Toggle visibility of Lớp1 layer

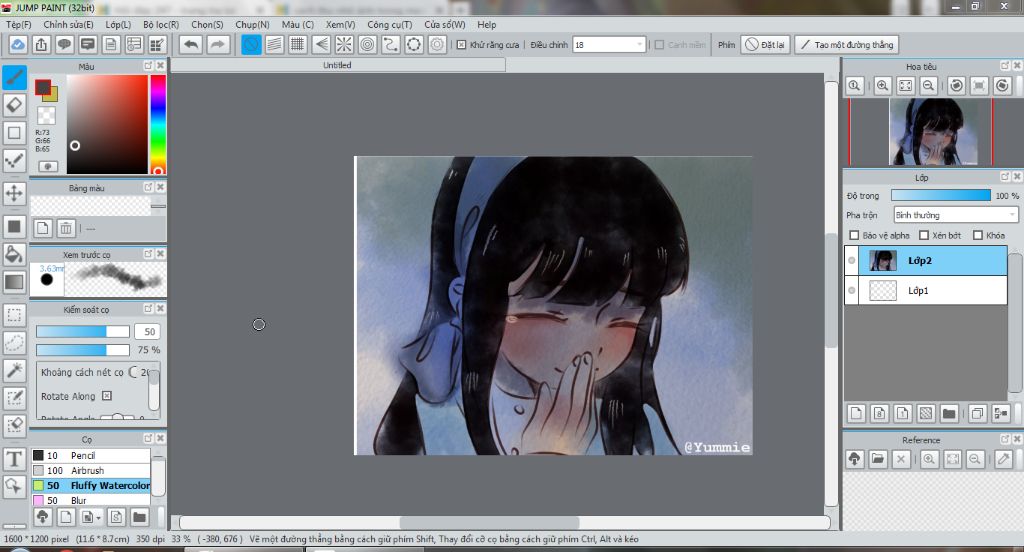852,291
